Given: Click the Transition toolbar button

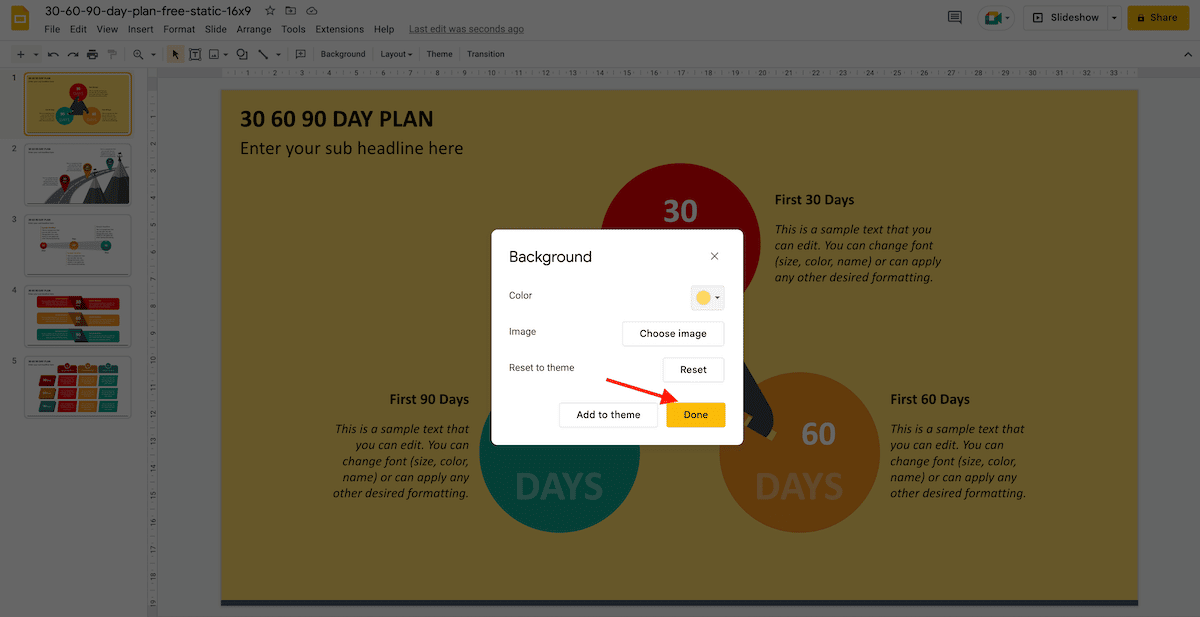Looking at the screenshot, I should pyautogui.click(x=486, y=54).
